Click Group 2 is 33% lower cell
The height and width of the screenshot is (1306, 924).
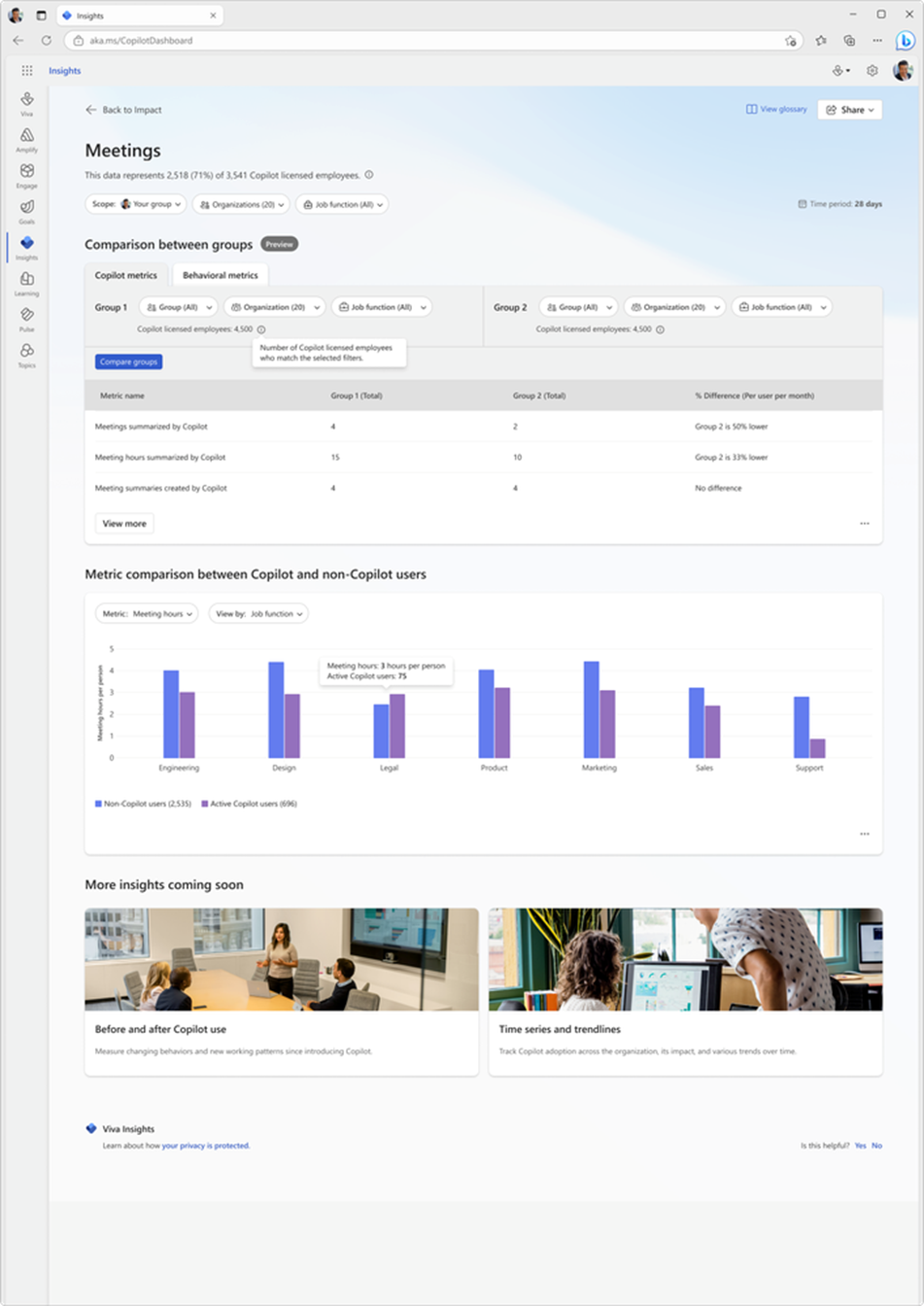click(x=731, y=457)
